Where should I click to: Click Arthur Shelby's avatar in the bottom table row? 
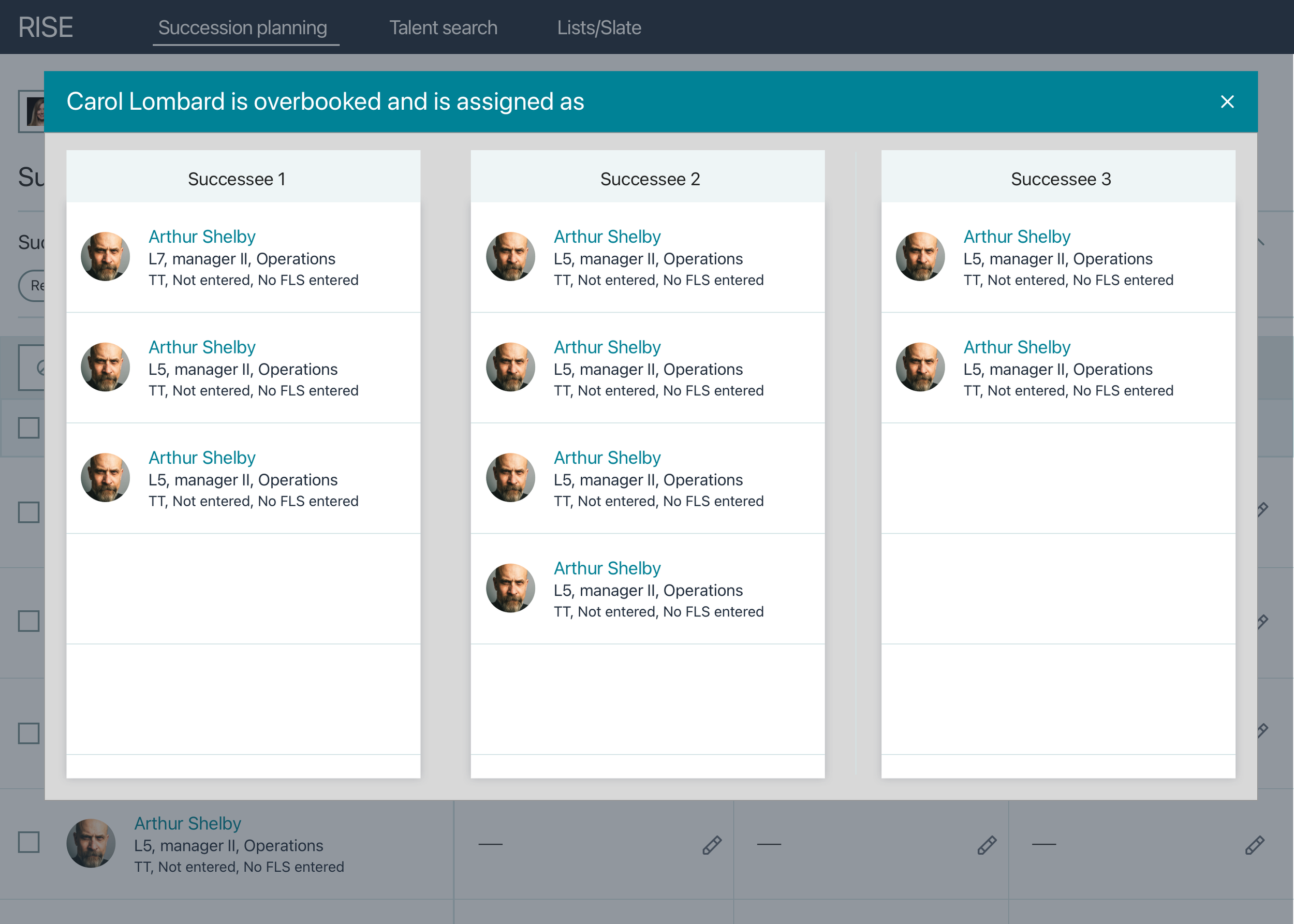point(91,843)
